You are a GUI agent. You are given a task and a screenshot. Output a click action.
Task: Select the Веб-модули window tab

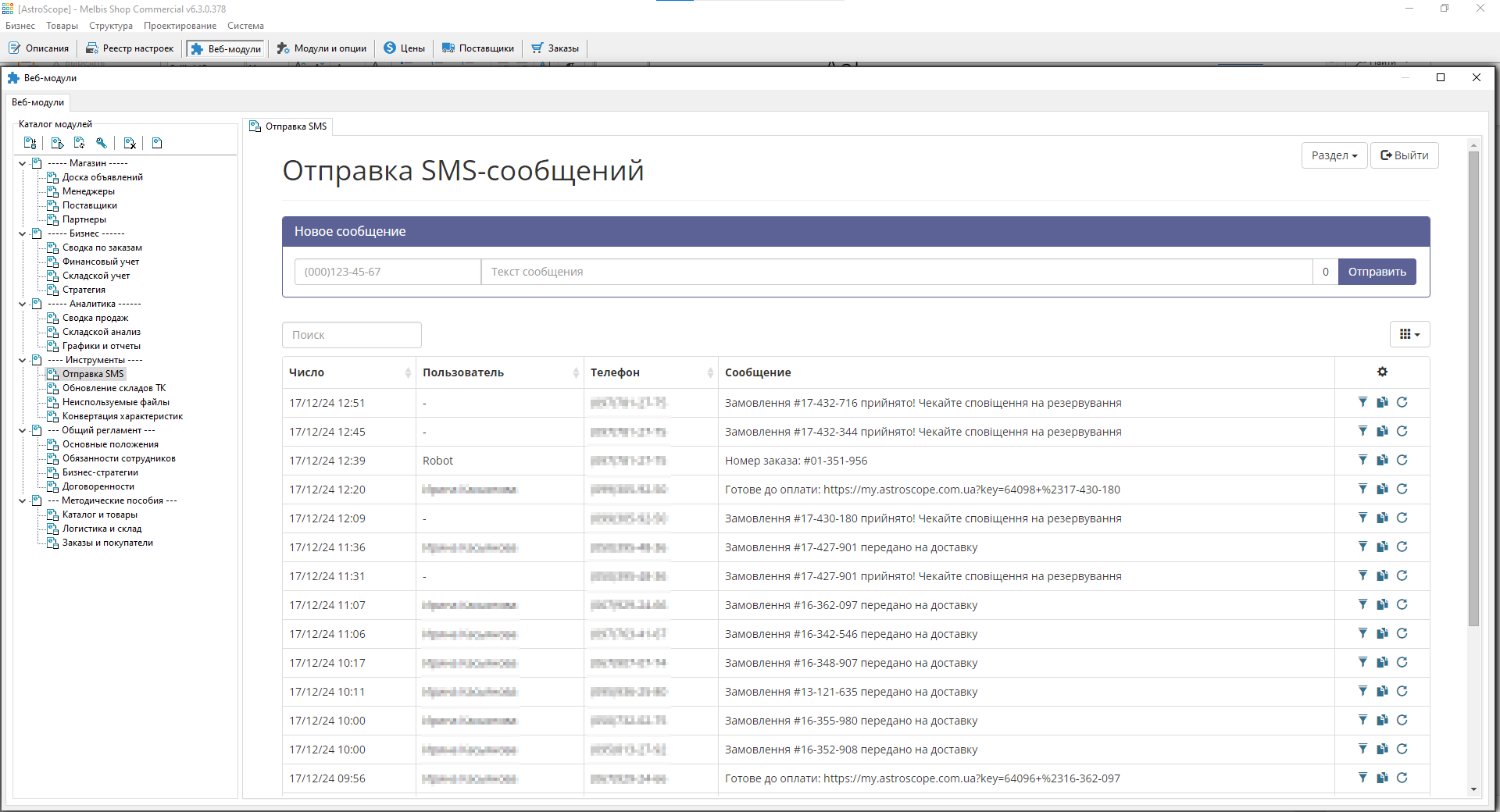click(38, 102)
